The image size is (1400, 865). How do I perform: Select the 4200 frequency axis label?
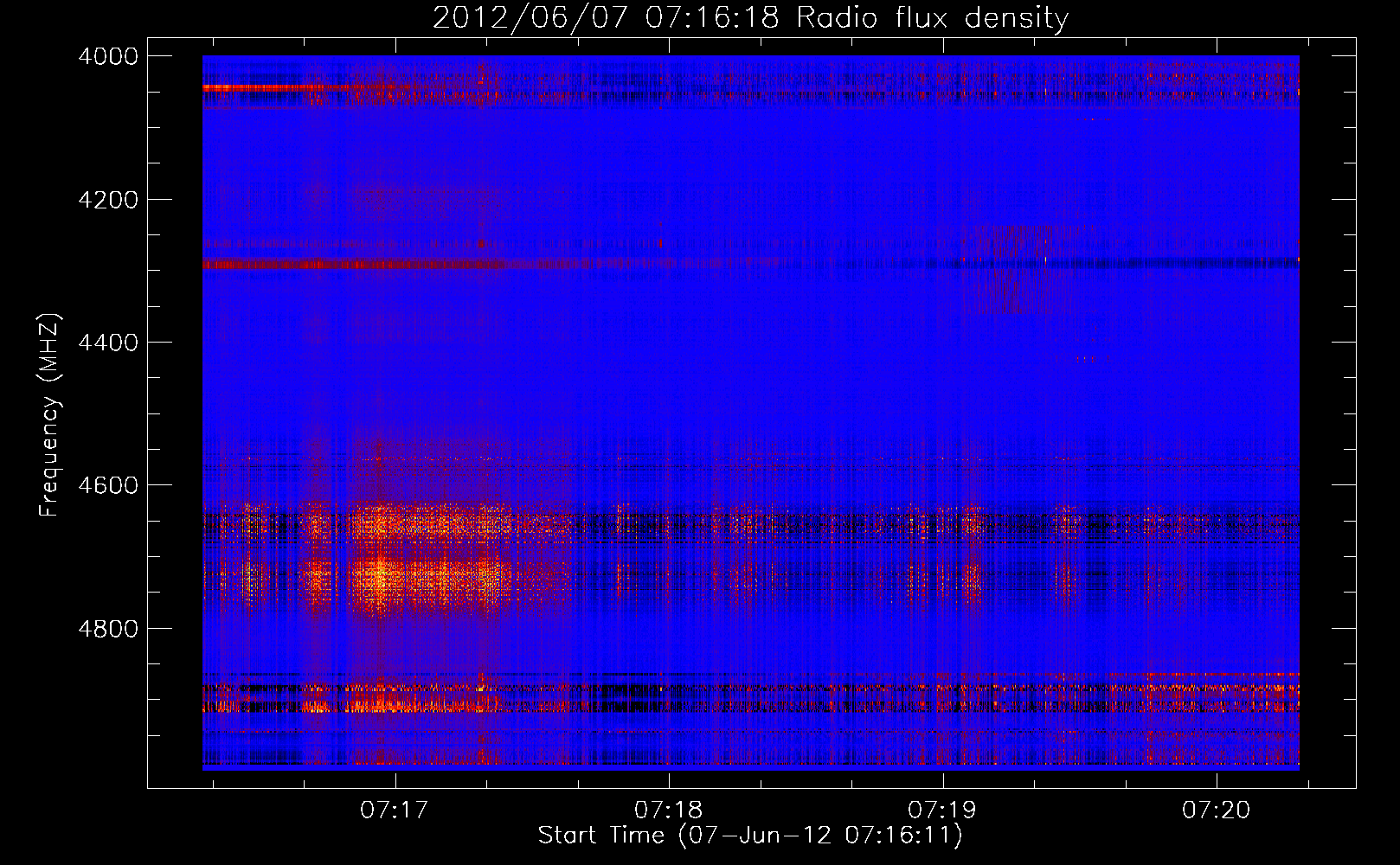[108, 200]
